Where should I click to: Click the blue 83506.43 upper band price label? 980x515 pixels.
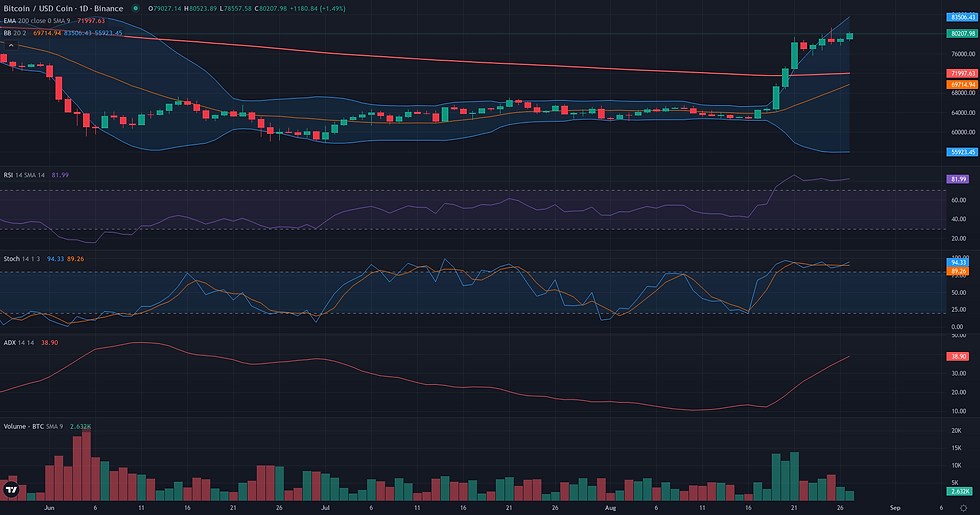[962, 17]
